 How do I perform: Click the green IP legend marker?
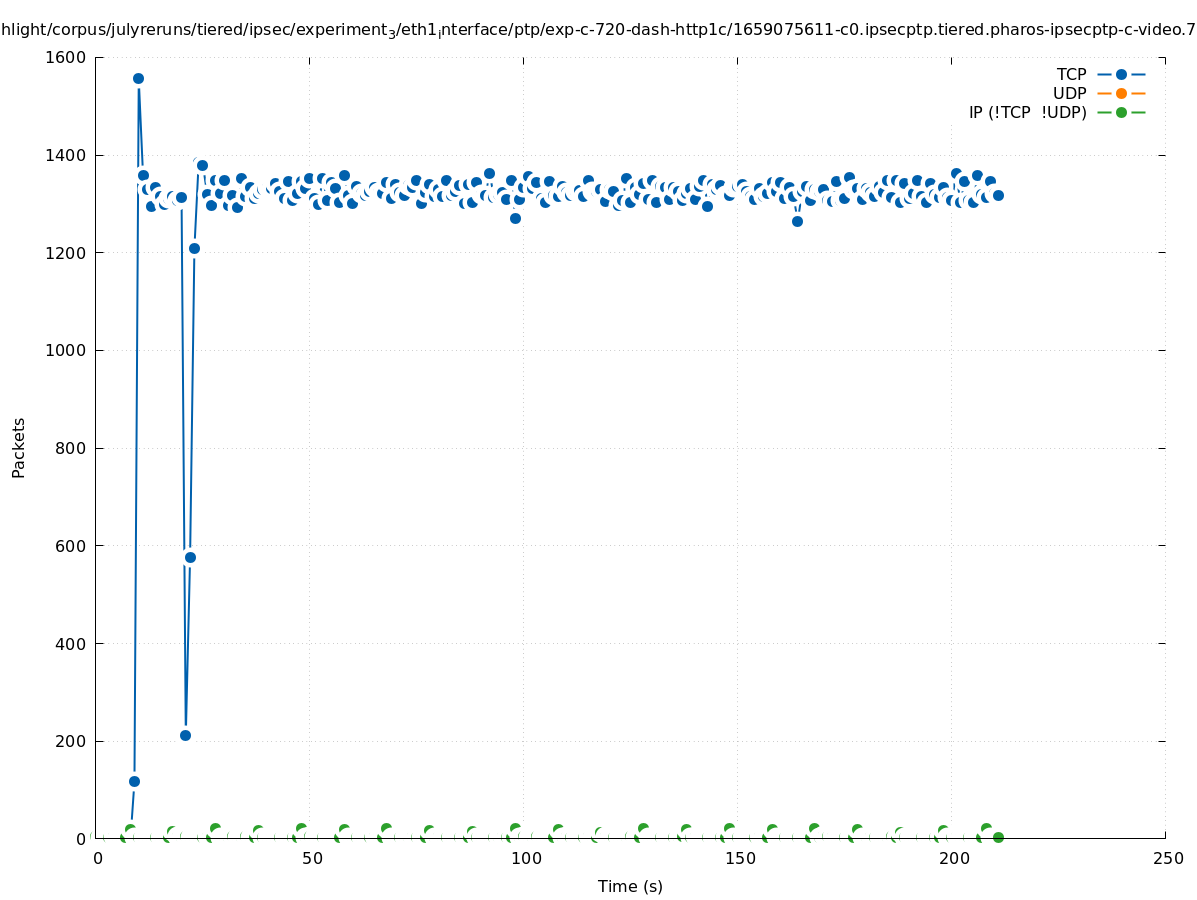pyautogui.click(x=1121, y=112)
